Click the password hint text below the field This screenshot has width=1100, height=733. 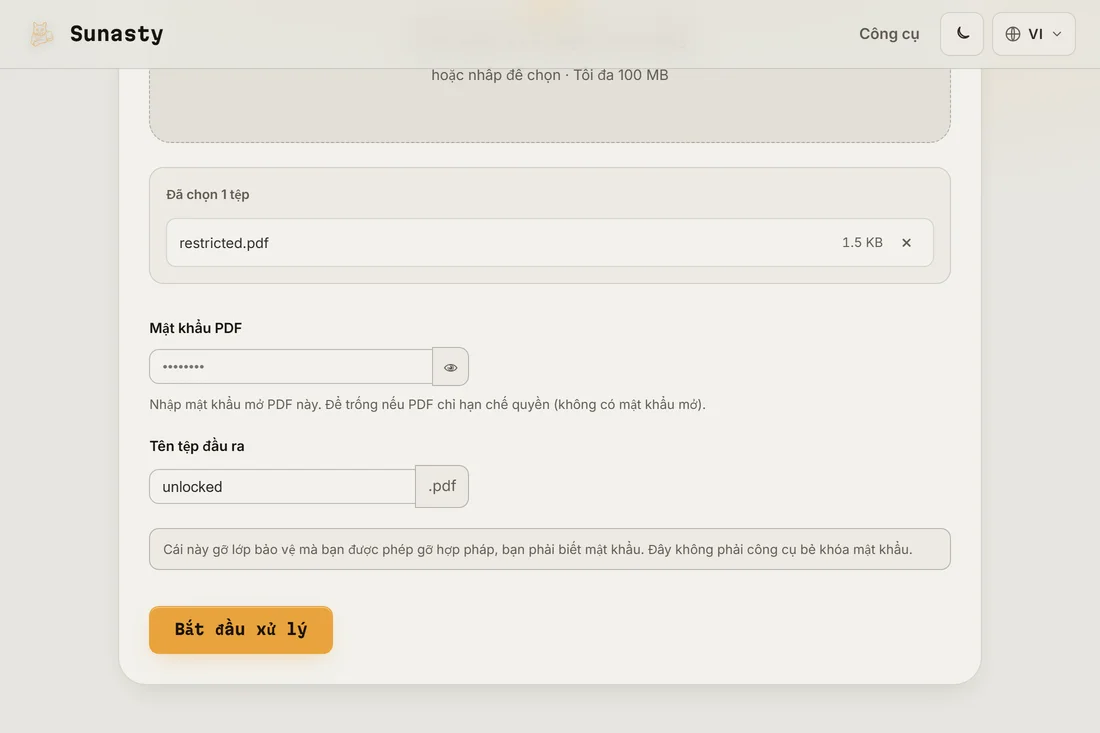point(427,404)
